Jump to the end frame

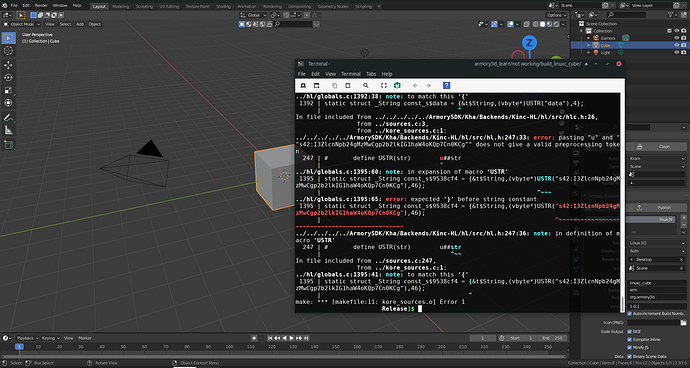pyautogui.click(x=305, y=338)
